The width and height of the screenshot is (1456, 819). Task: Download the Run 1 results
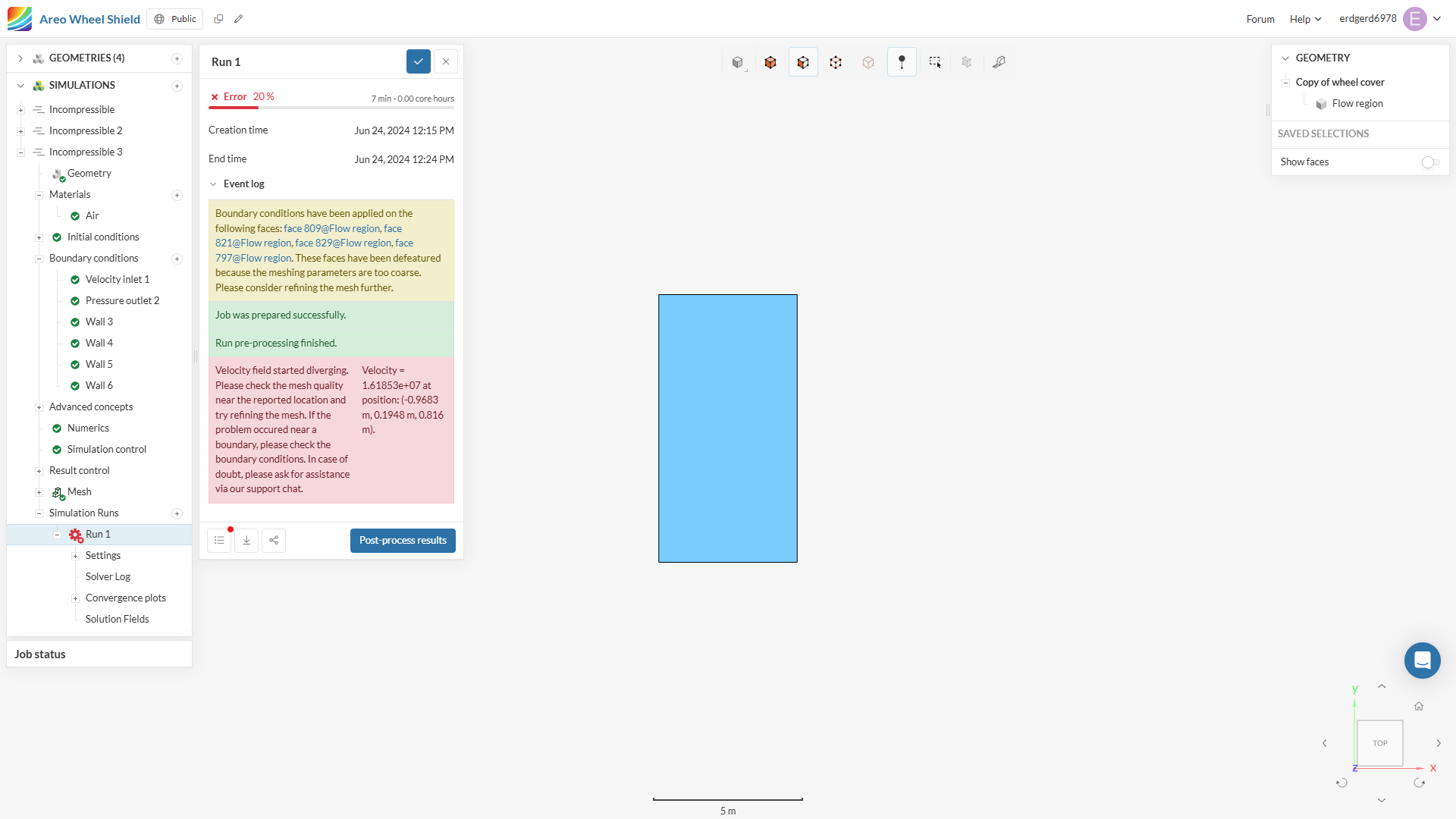click(x=246, y=541)
